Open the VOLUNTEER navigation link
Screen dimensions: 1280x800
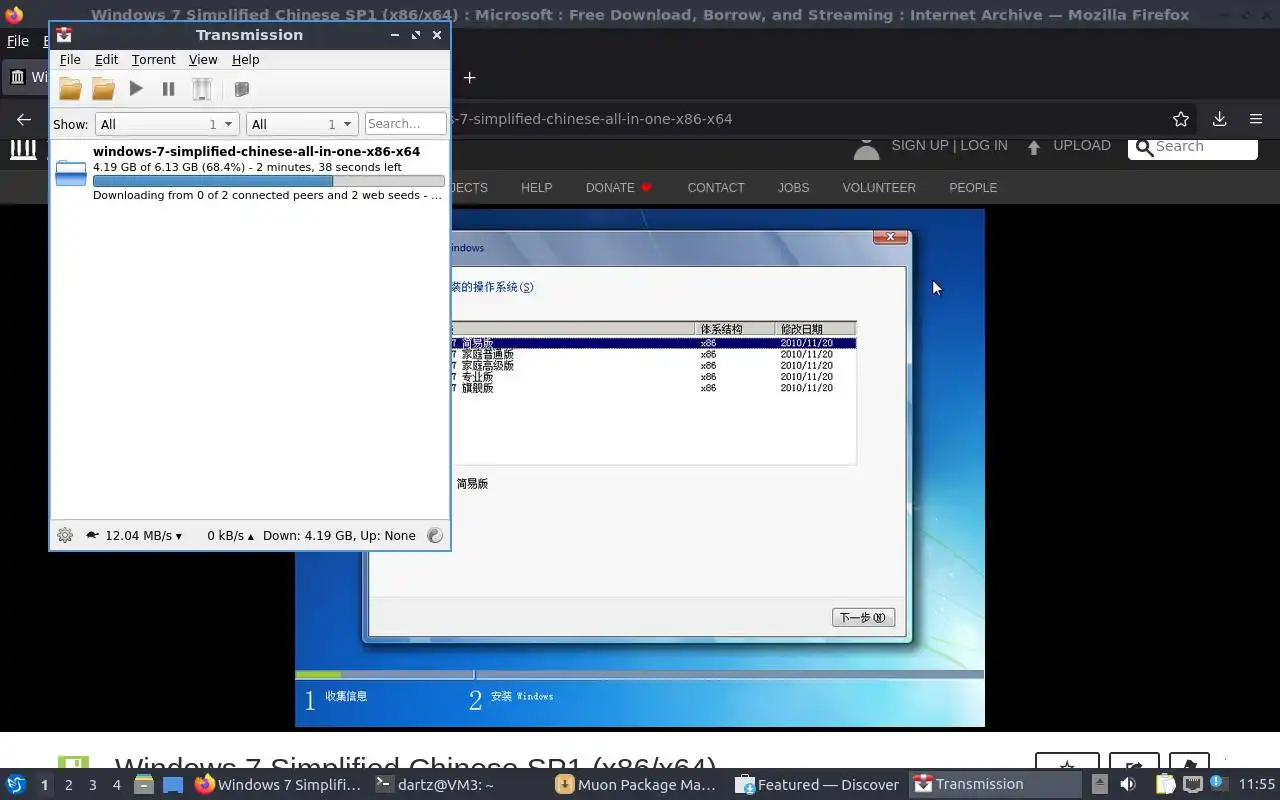[879, 187]
